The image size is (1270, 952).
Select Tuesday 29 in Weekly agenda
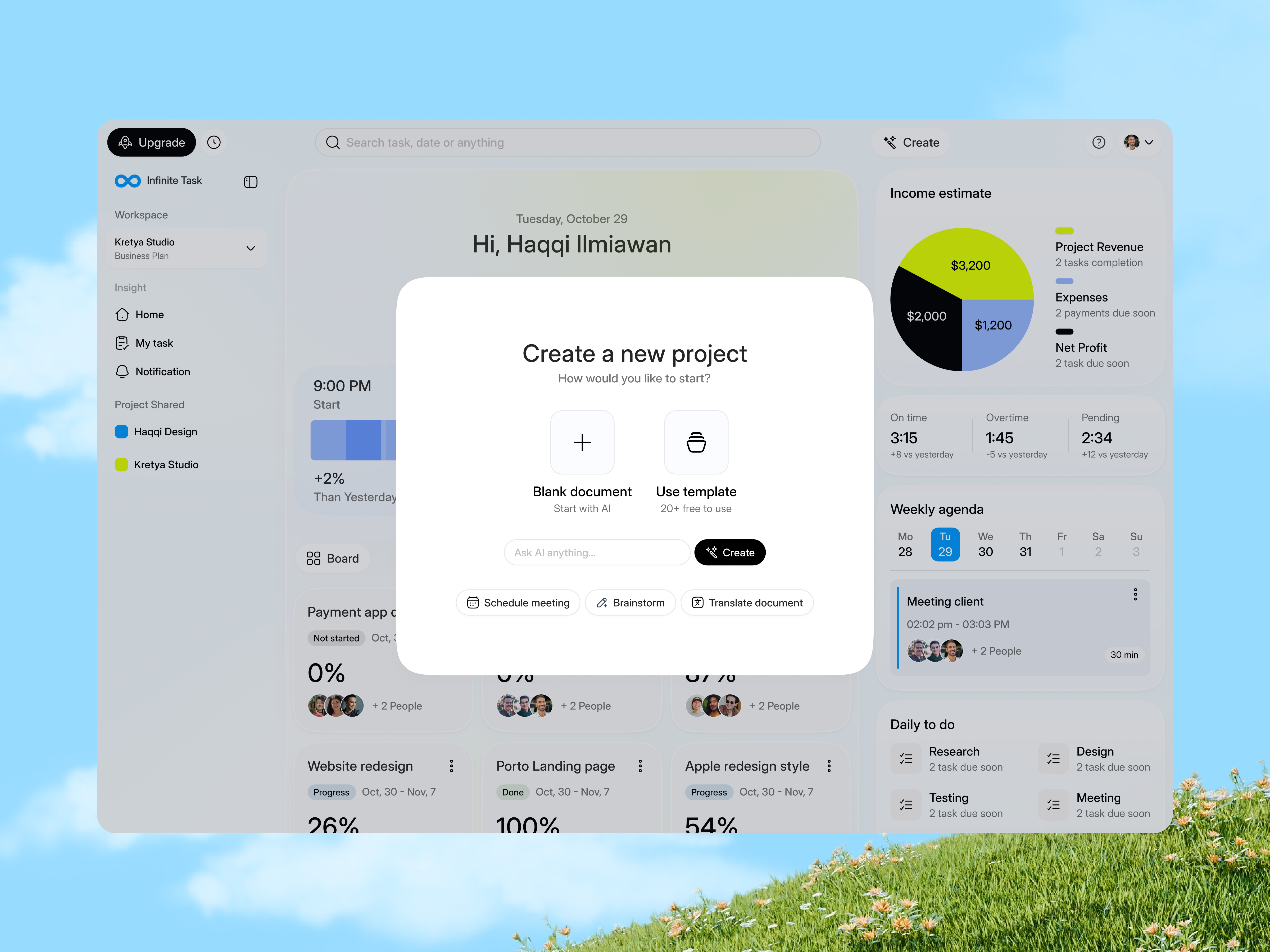pyautogui.click(x=945, y=544)
